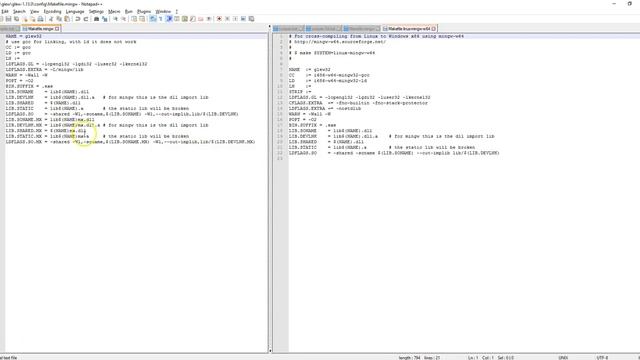Screen dimensions: 640x360
Task: Click the Close All documents toolbar icon
Action: coord(33,19)
